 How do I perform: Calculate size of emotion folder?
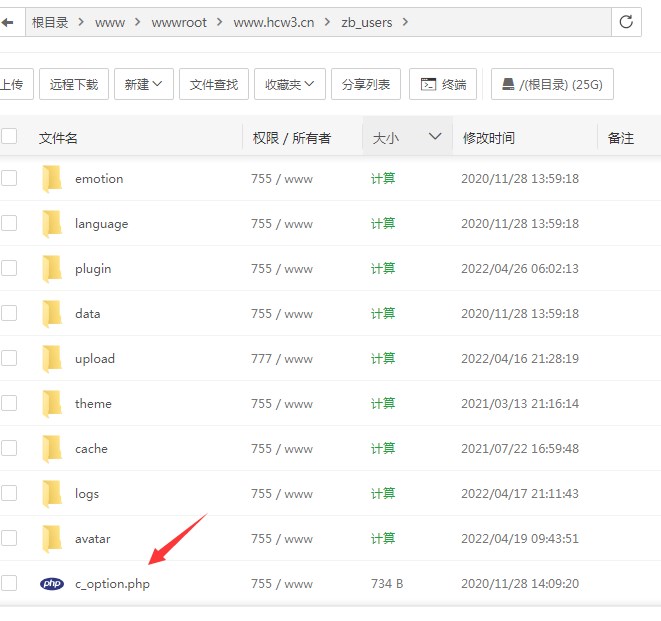(x=383, y=178)
